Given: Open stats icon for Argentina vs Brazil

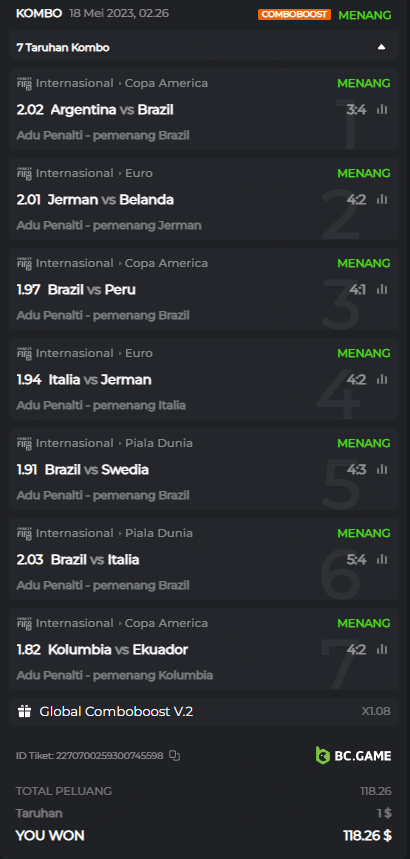Looking at the screenshot, I should [382, 110].
